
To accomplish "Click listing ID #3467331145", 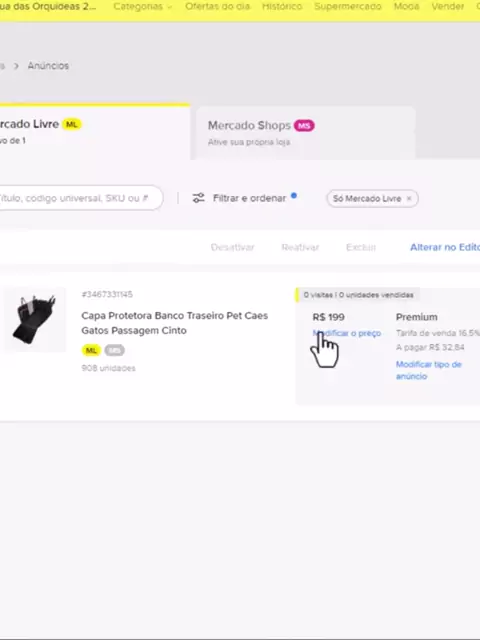I will click(x=107, y=294).
